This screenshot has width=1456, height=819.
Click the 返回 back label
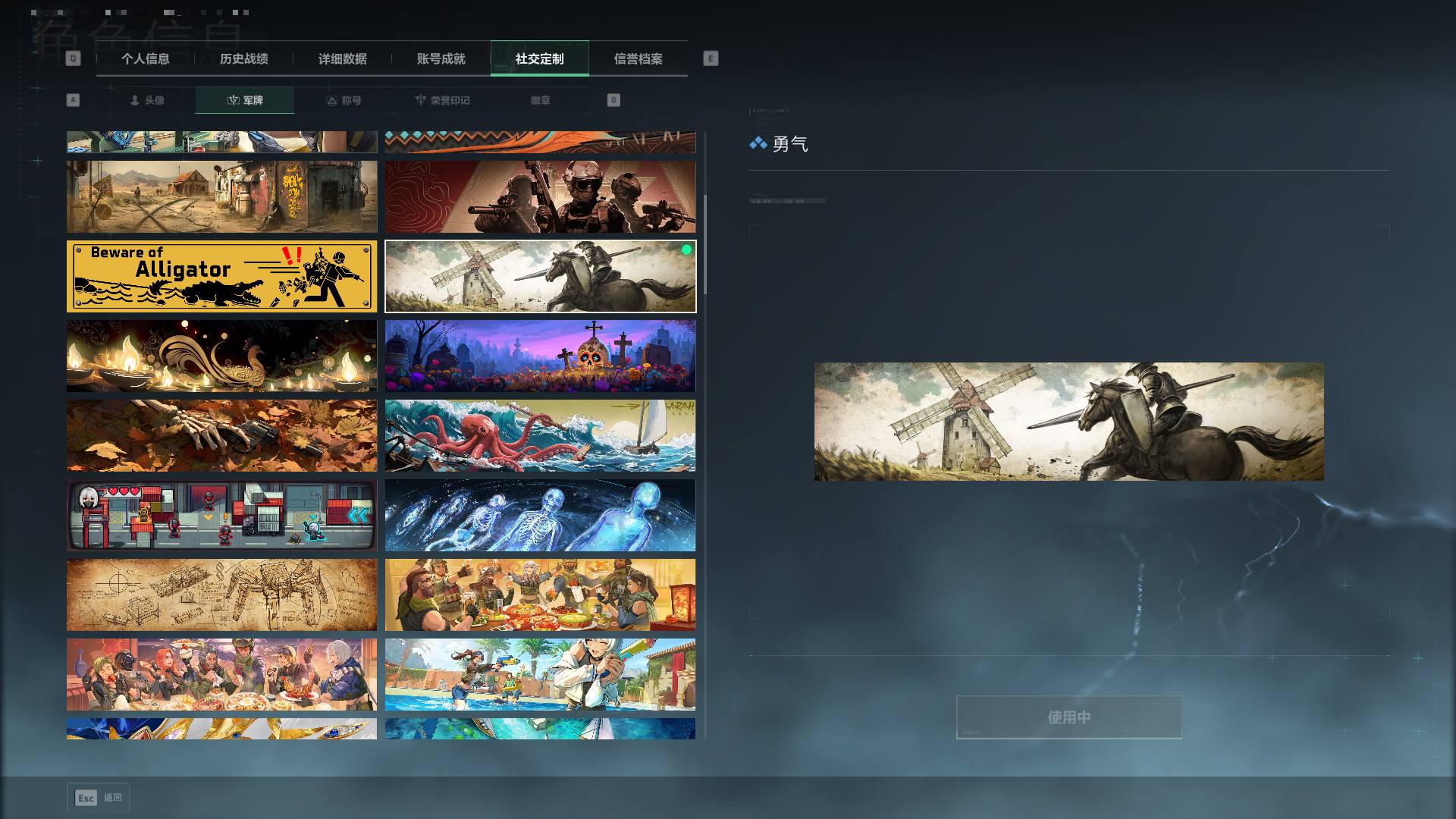coord(113,798)
